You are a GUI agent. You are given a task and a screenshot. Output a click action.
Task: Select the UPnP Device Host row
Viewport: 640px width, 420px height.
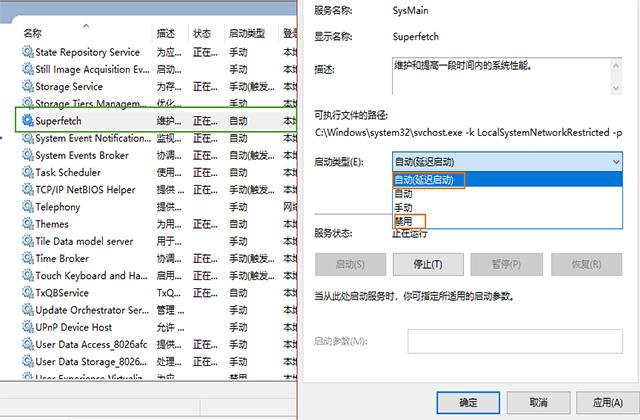coord(159,327)
